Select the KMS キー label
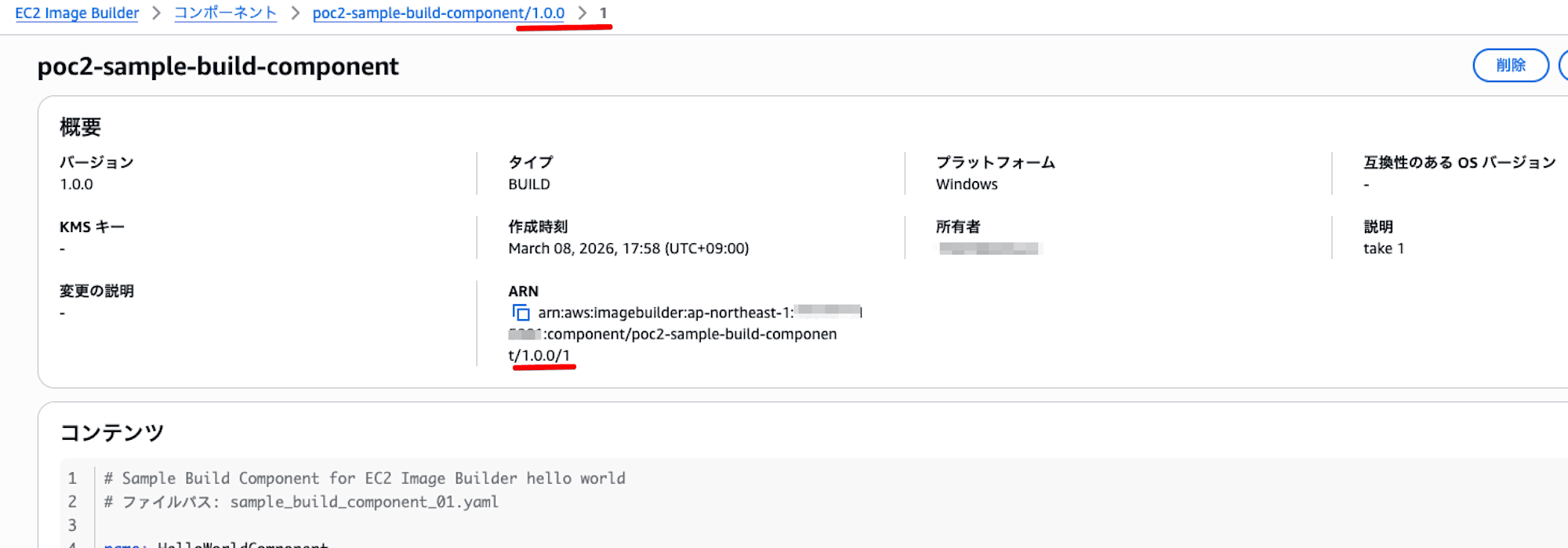This screenshot has height=548, width=1568. click(x=92, y=227)
